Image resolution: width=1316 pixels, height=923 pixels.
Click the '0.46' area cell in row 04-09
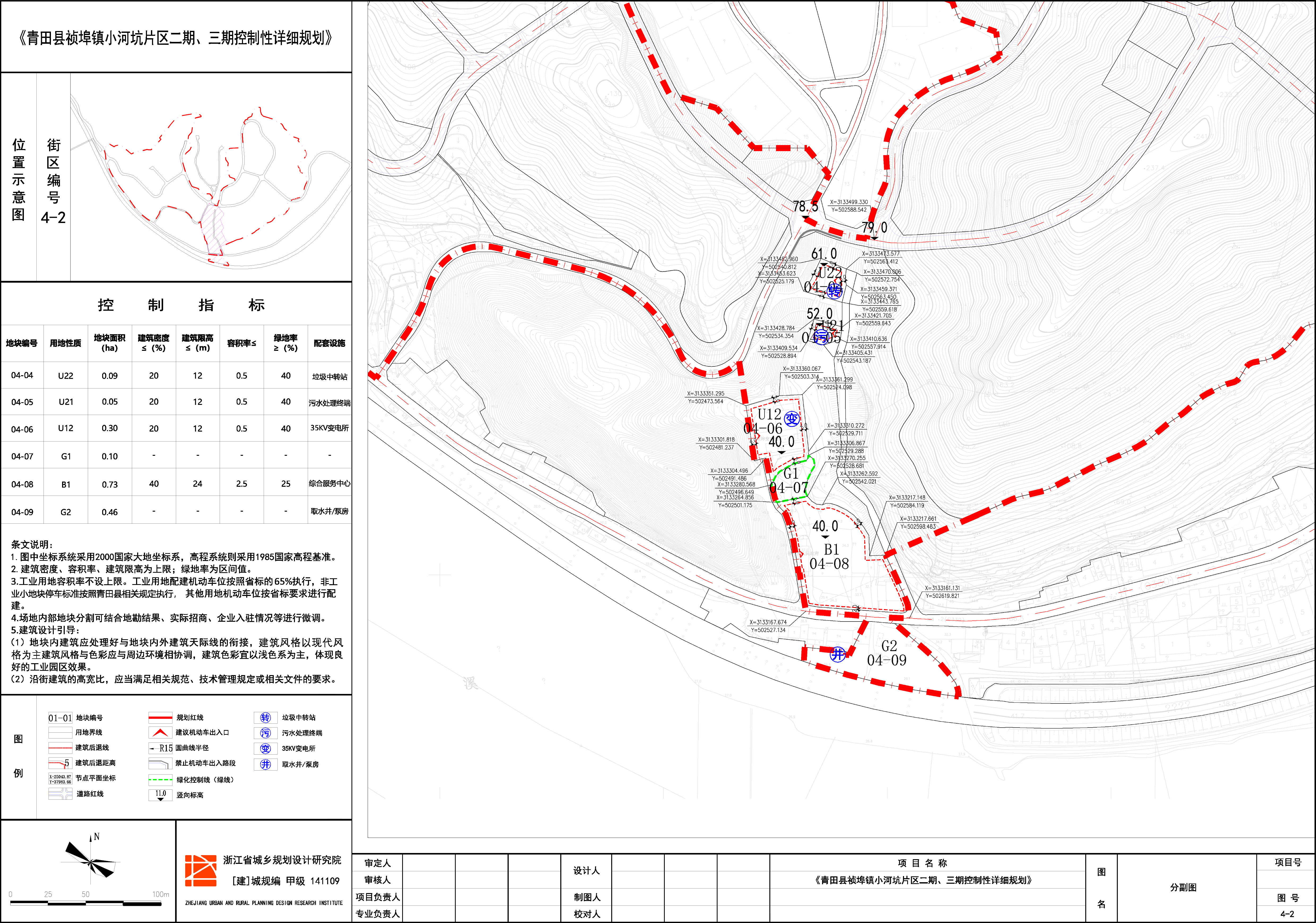pos(110,512)
